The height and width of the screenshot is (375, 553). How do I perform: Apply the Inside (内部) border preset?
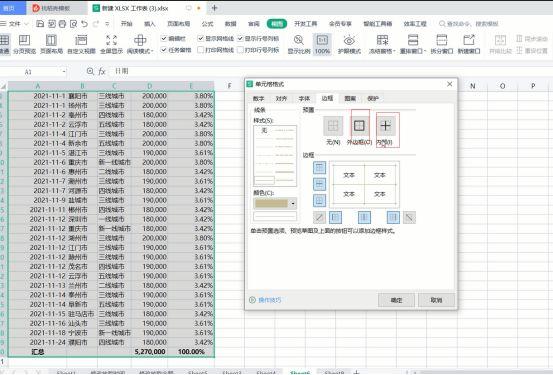click(385, 126)
